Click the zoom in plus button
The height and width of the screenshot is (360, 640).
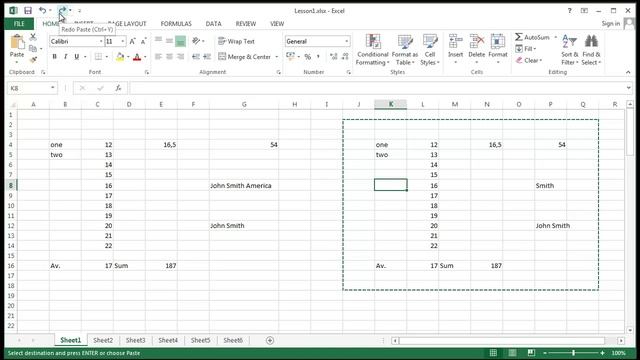(602, 353)
